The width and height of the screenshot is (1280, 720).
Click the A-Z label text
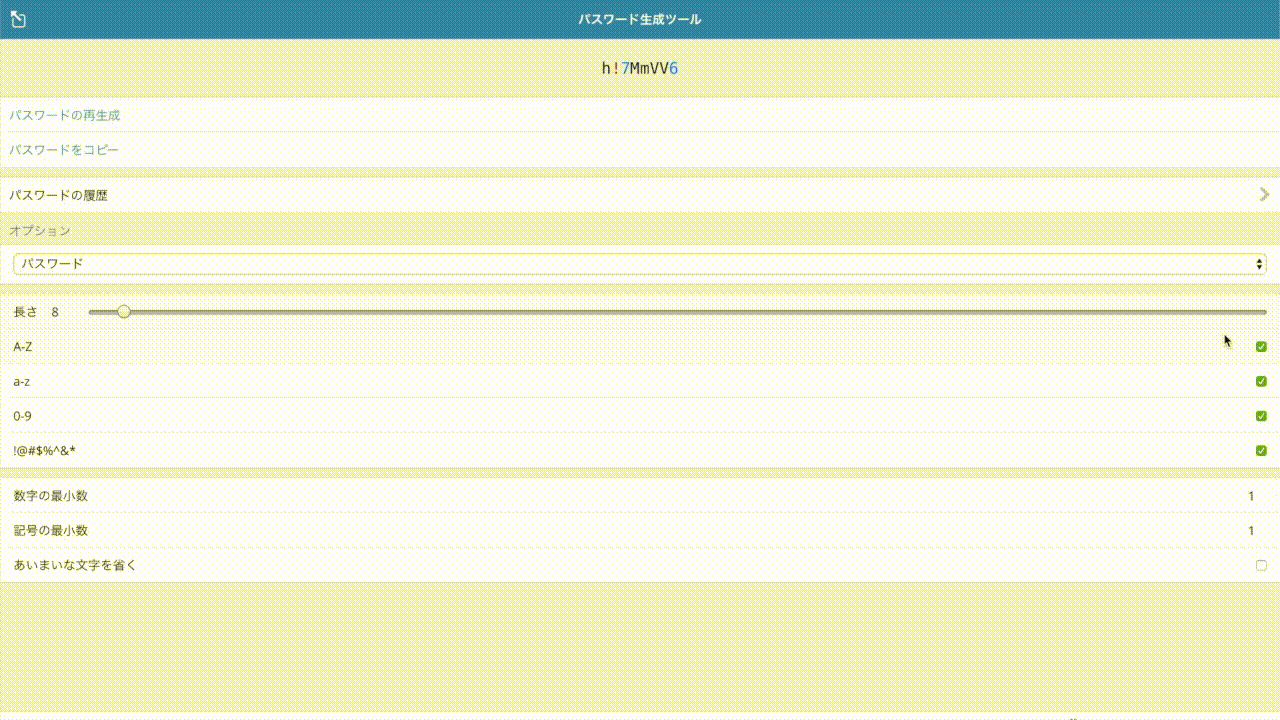23,347
